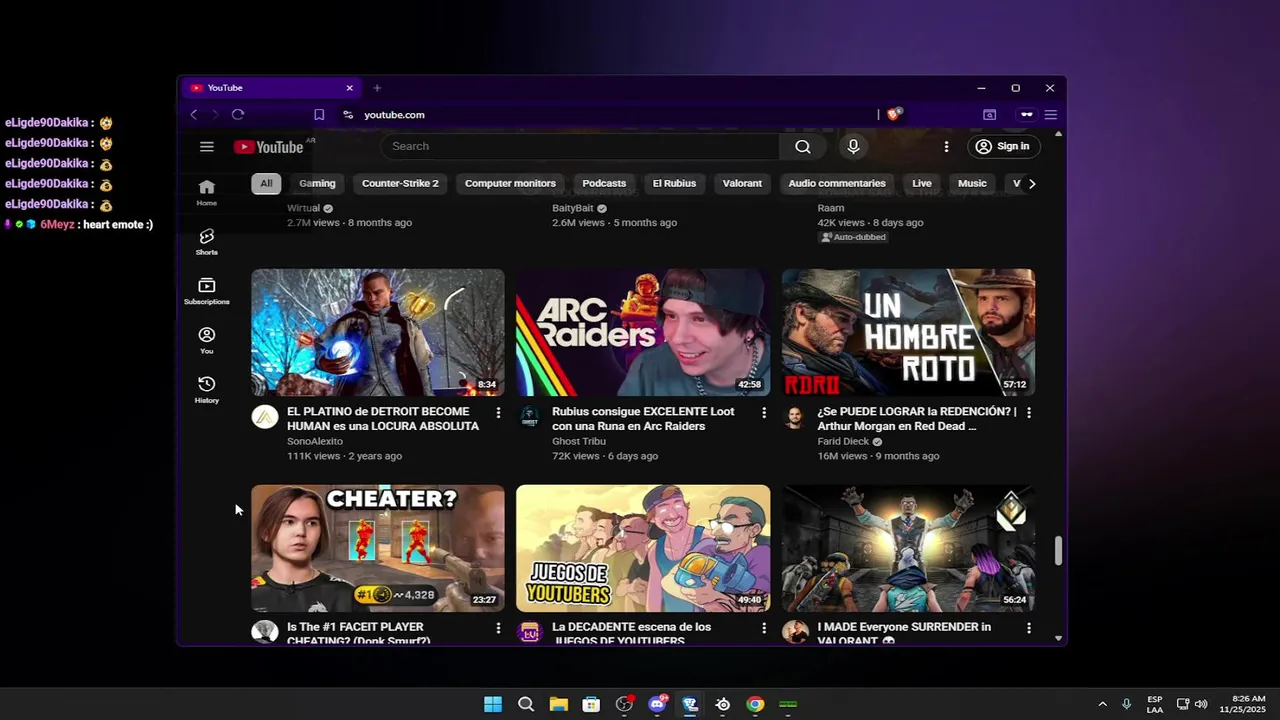
Task: Open options for FACEIT player cheating video
Action: click(x=498, y=628)
